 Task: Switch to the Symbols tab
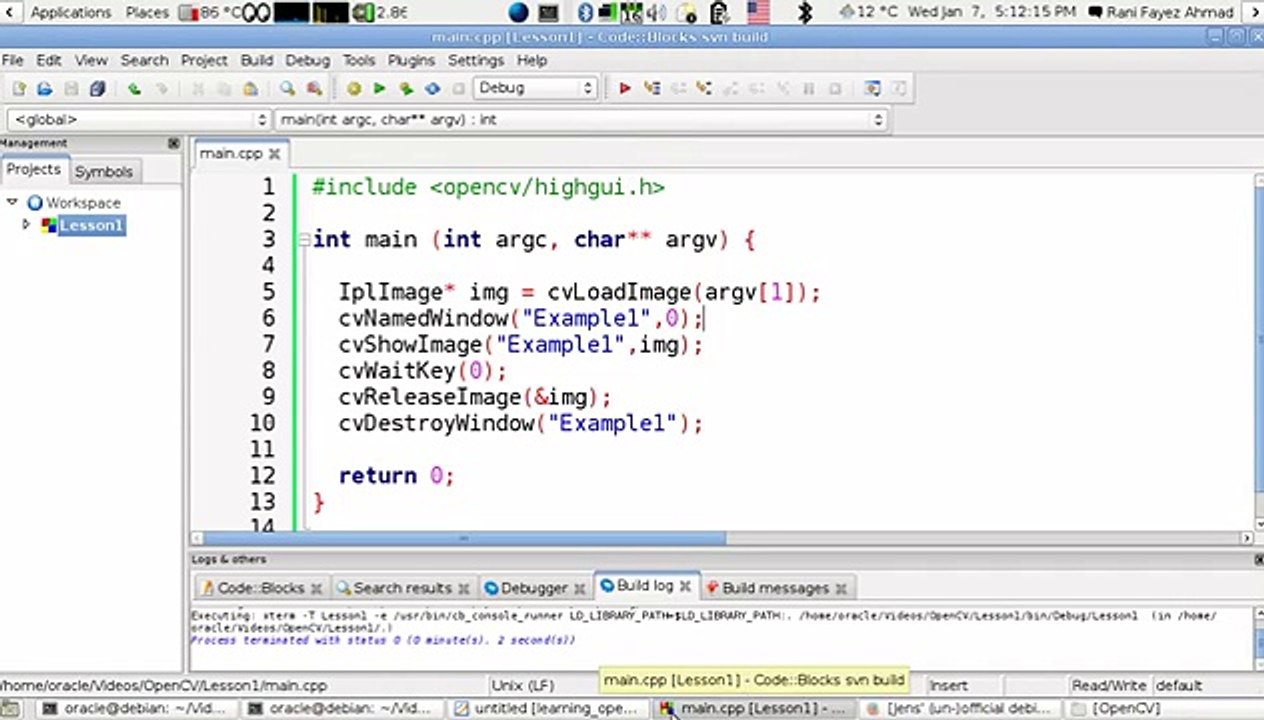(104, 171)
